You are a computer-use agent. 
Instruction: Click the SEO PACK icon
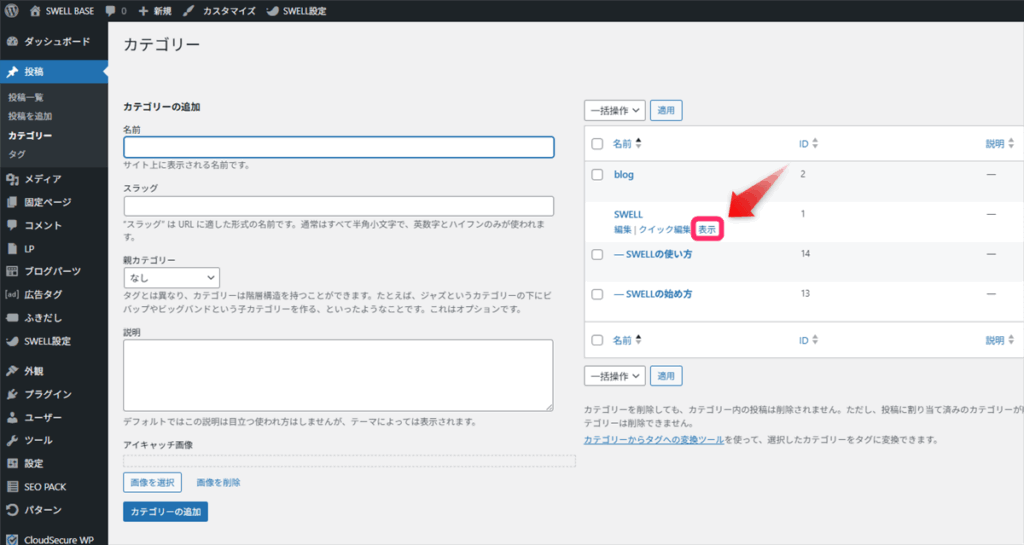pos(12,487)
